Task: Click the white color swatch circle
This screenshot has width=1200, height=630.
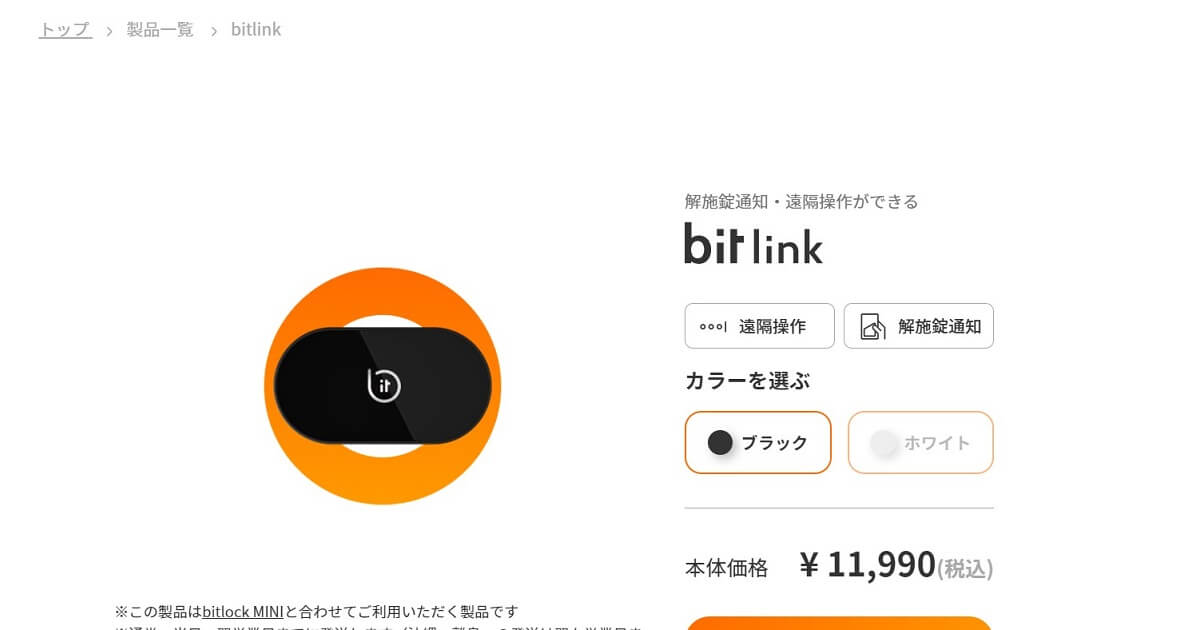Action: [x=884, y=442]
